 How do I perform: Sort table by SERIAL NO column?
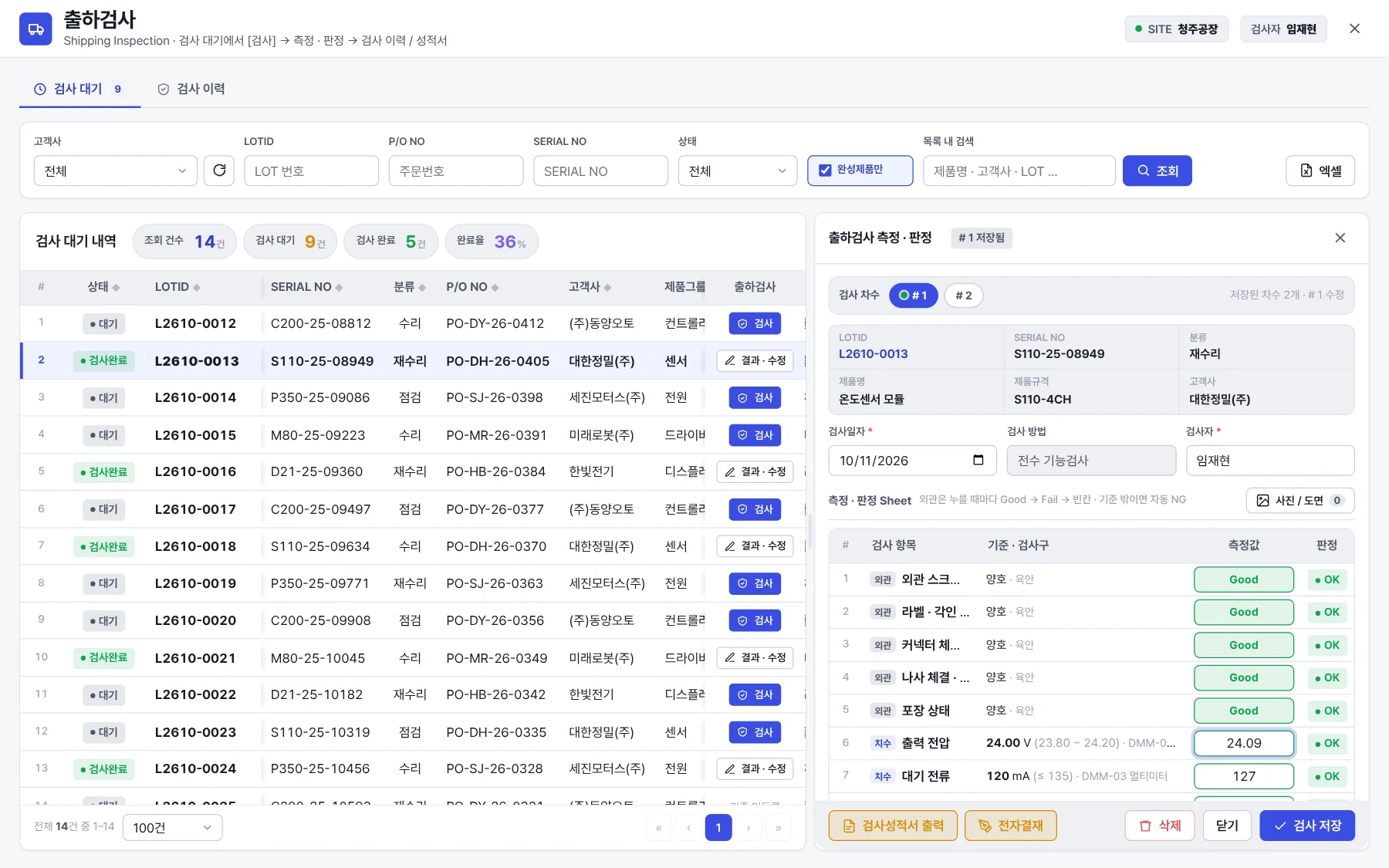click(306, 287)
